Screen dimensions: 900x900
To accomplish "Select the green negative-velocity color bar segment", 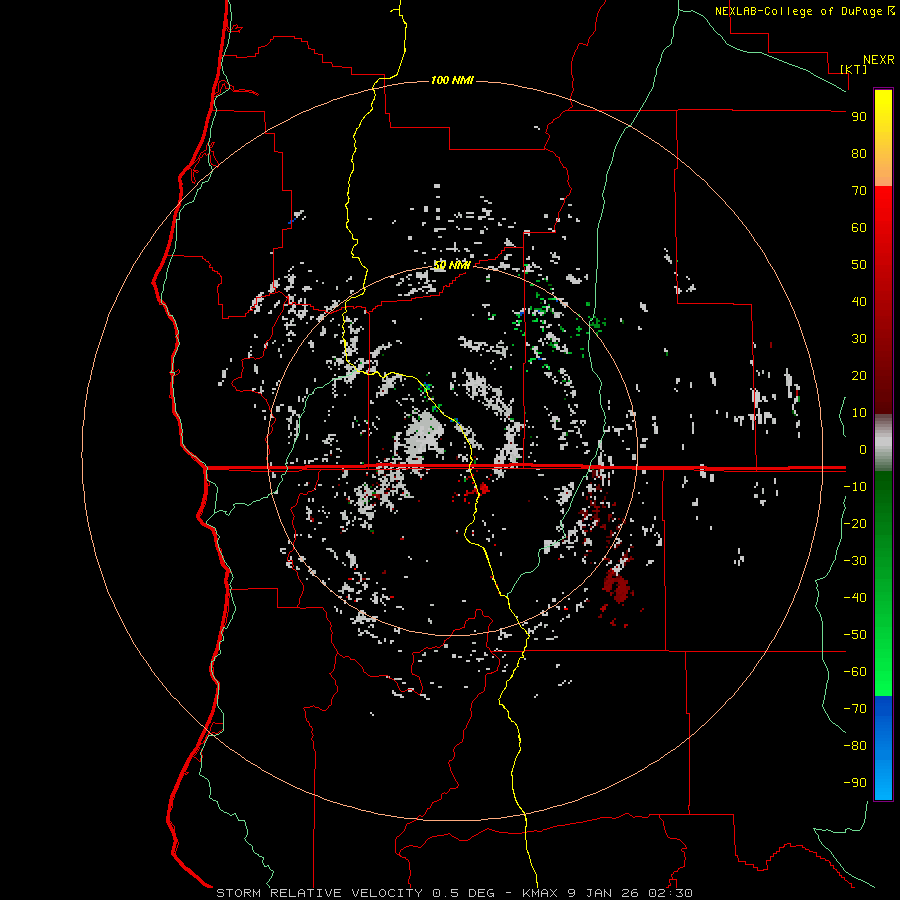I will (x=883, y=583).
